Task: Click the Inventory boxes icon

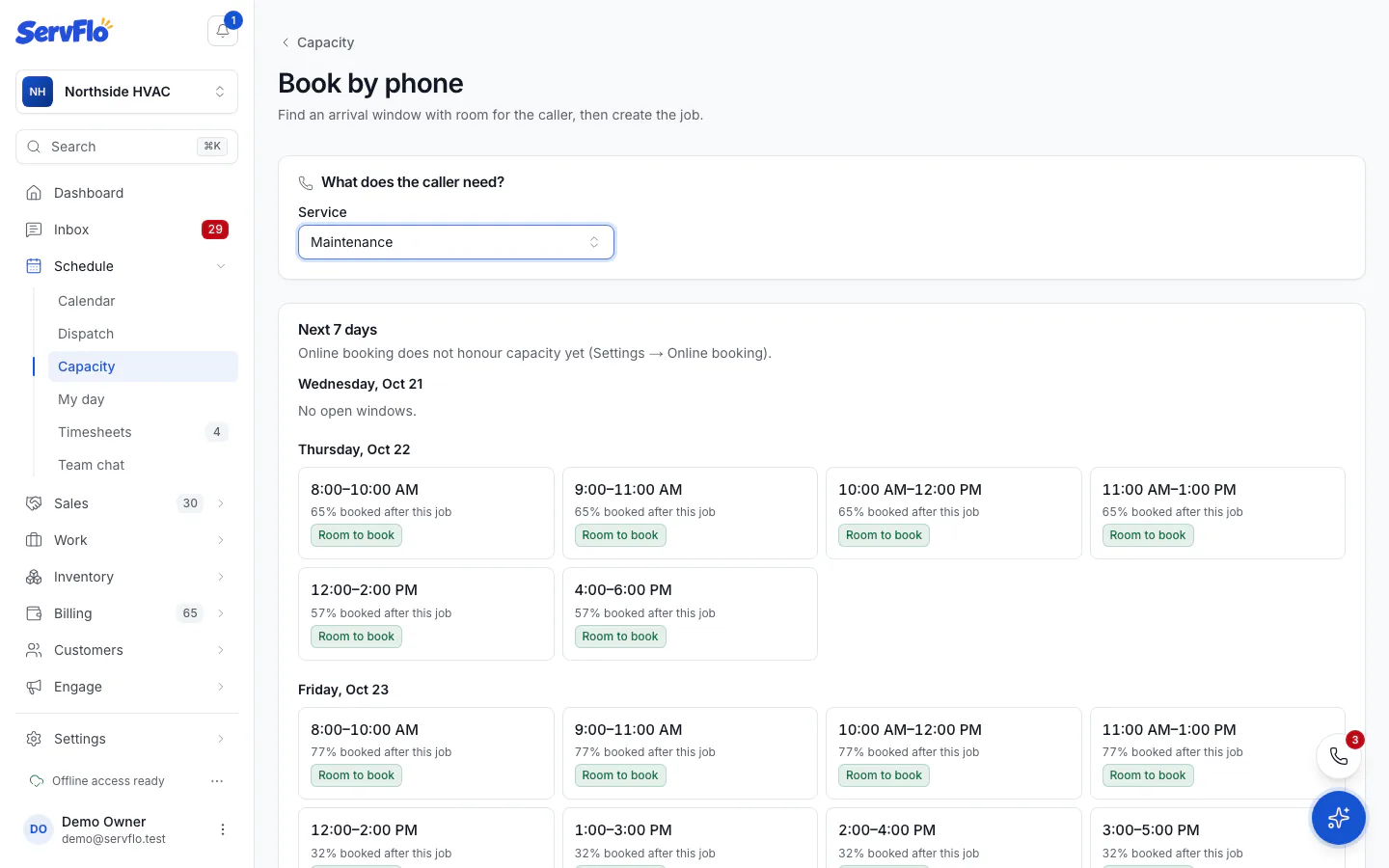Action: [34, 577]
